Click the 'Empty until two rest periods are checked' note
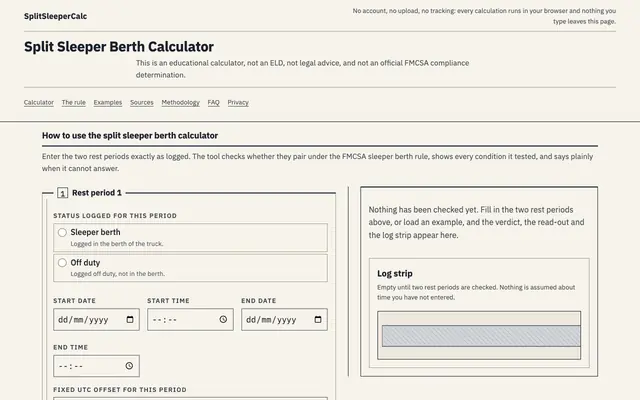This screenshot has width=640, height=400. [x=476, y=292]
